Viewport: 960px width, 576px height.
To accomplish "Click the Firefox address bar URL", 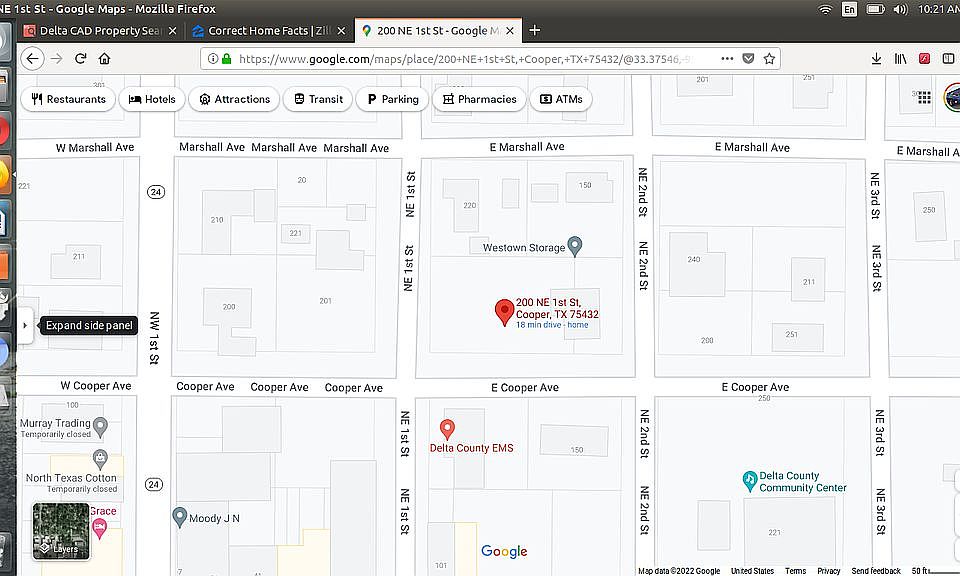I will (450, 59).
